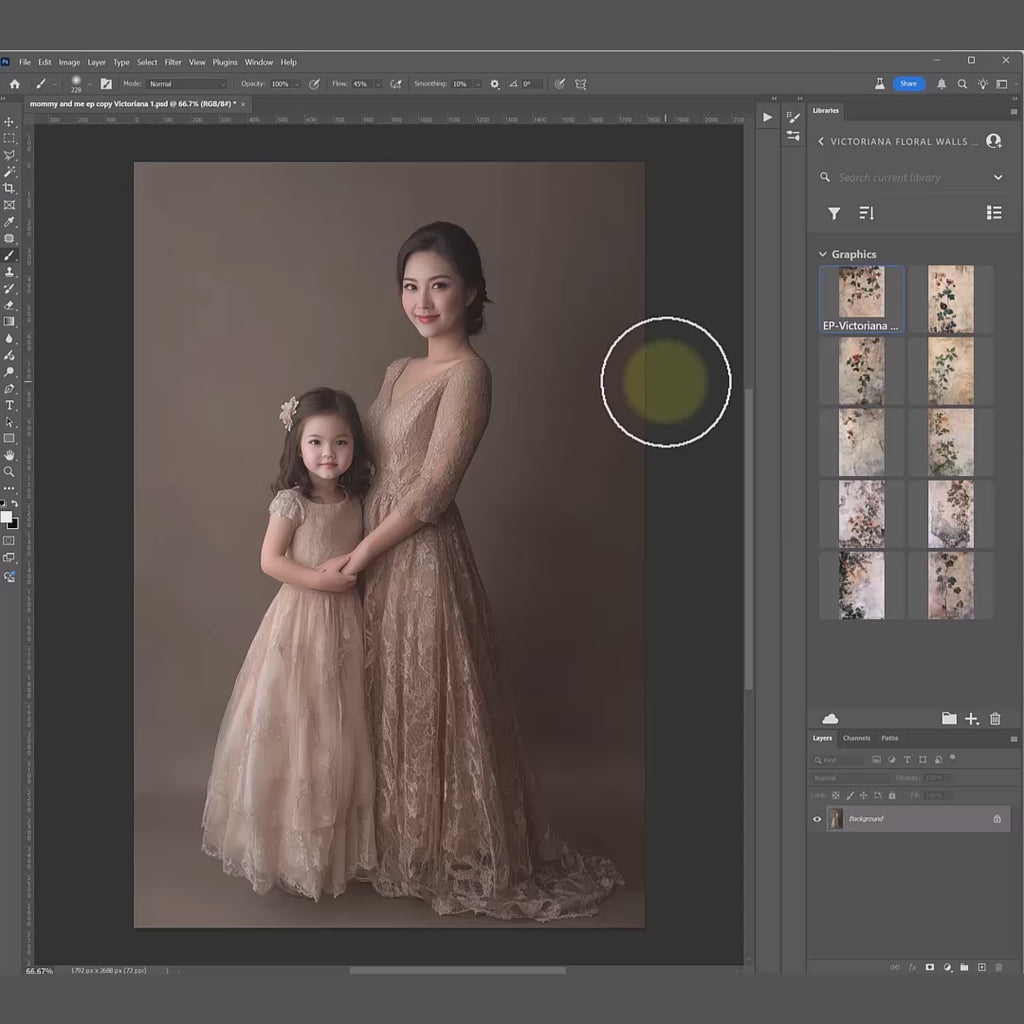Toggle pressure for opacity button
Viewport: 1024px width, 1024px height.
tap(315, 84)
